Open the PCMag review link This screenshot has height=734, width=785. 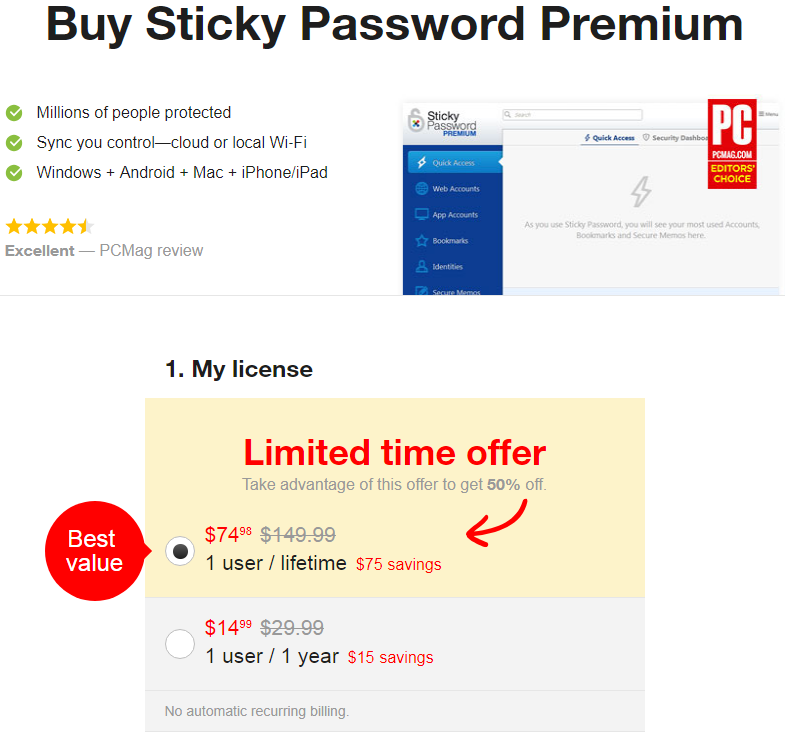pos(151,250)
